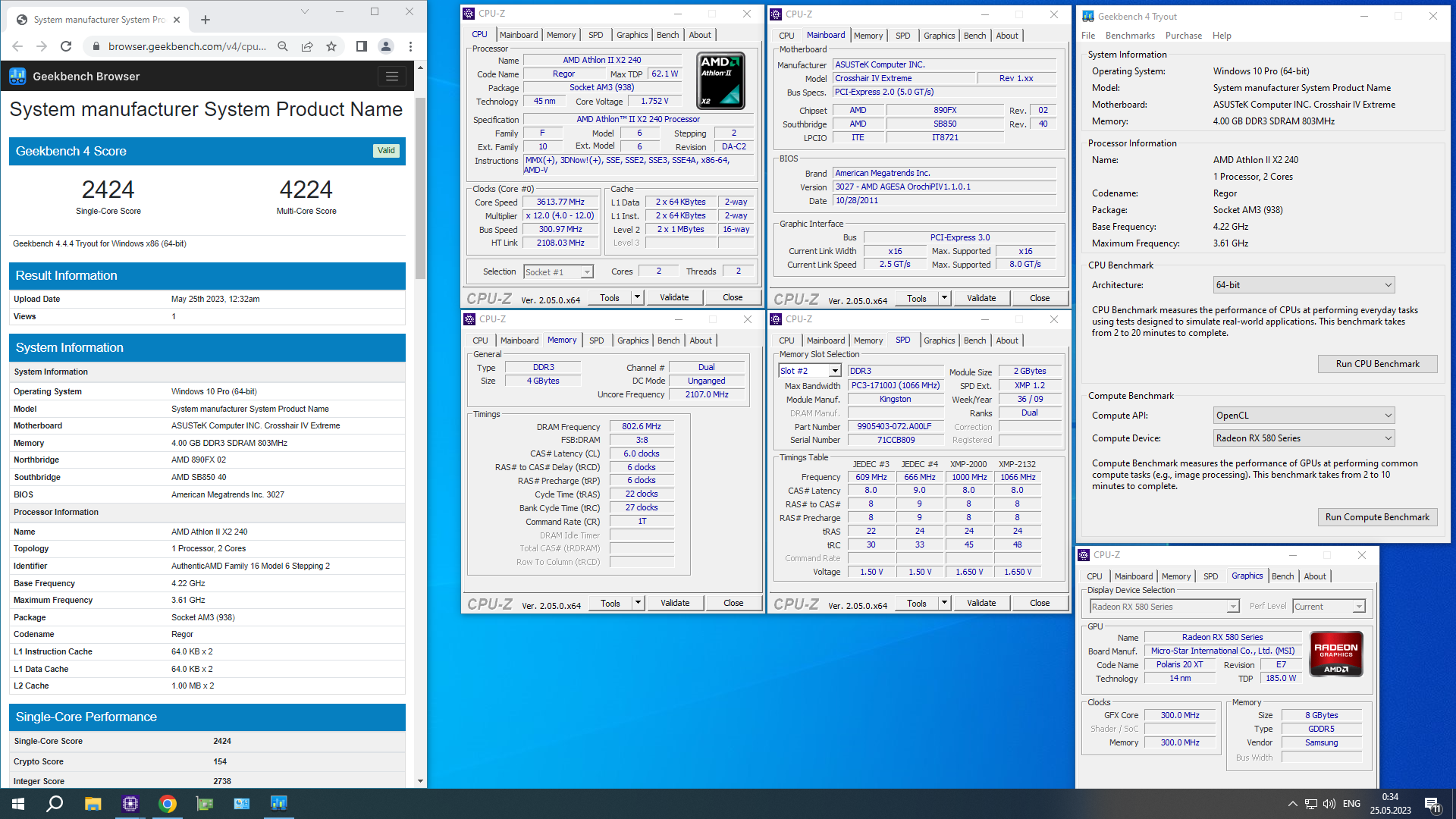Close the System manufacturer browser tab
This screenshot has width=1456, height=819.
coord(177,20)
